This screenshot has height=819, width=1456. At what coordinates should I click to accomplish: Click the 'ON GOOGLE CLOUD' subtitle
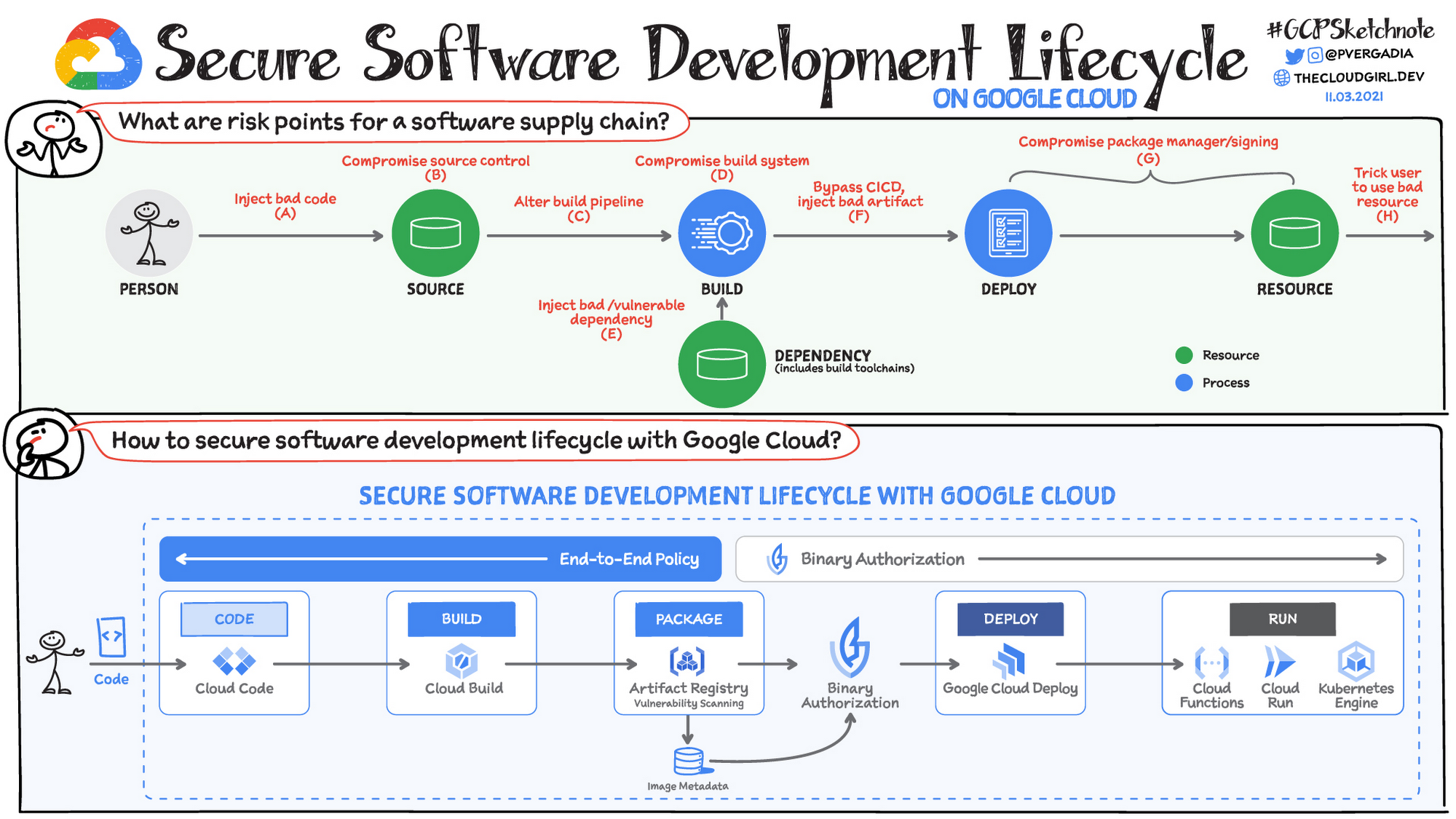pos(1034,99)
